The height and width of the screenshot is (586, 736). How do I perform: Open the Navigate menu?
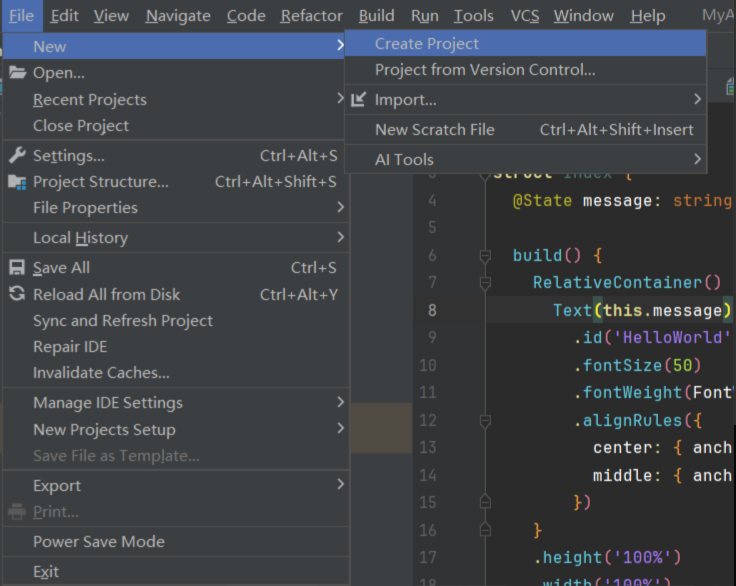tap(178, 15)
